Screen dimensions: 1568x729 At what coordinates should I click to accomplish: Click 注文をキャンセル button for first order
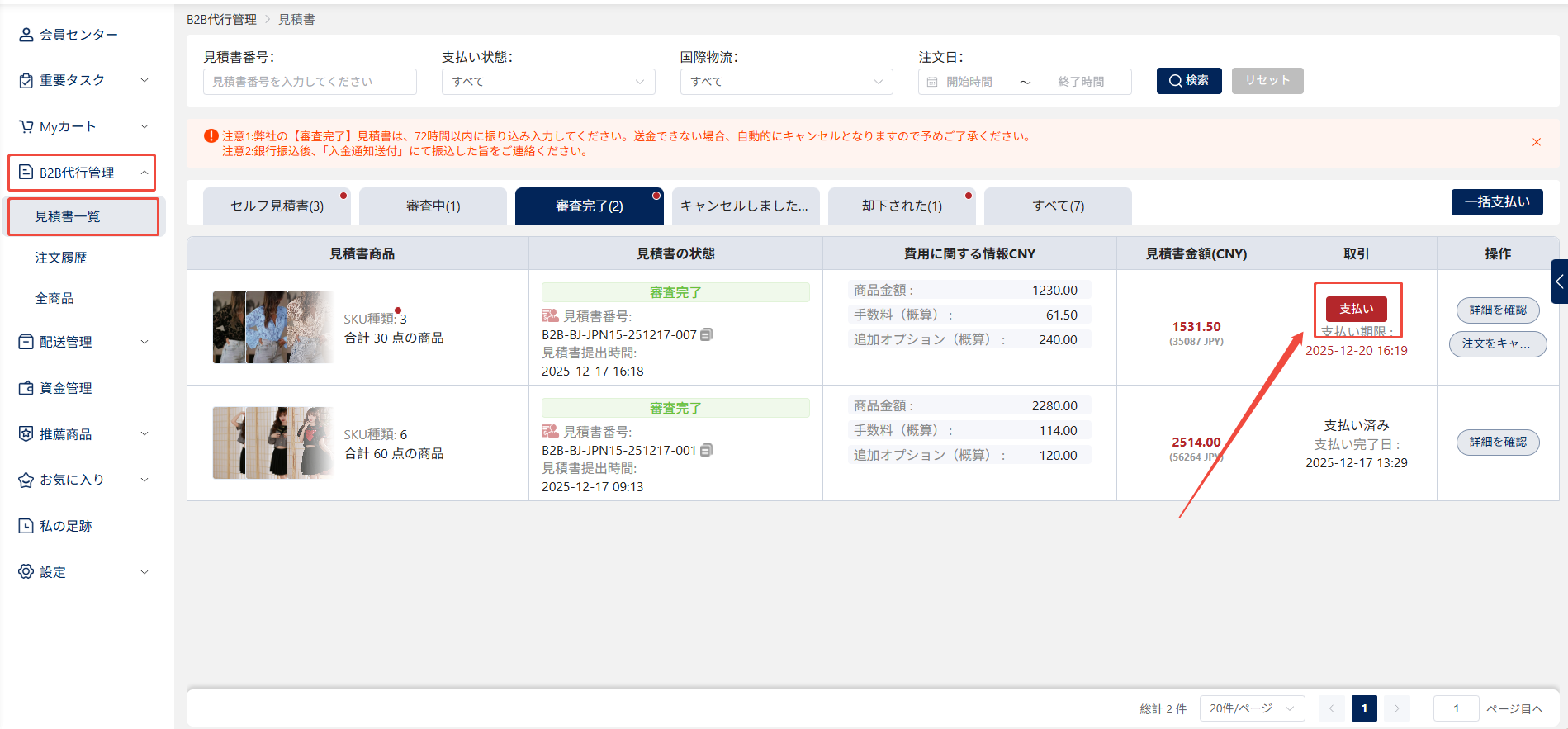coord(1498,344)
